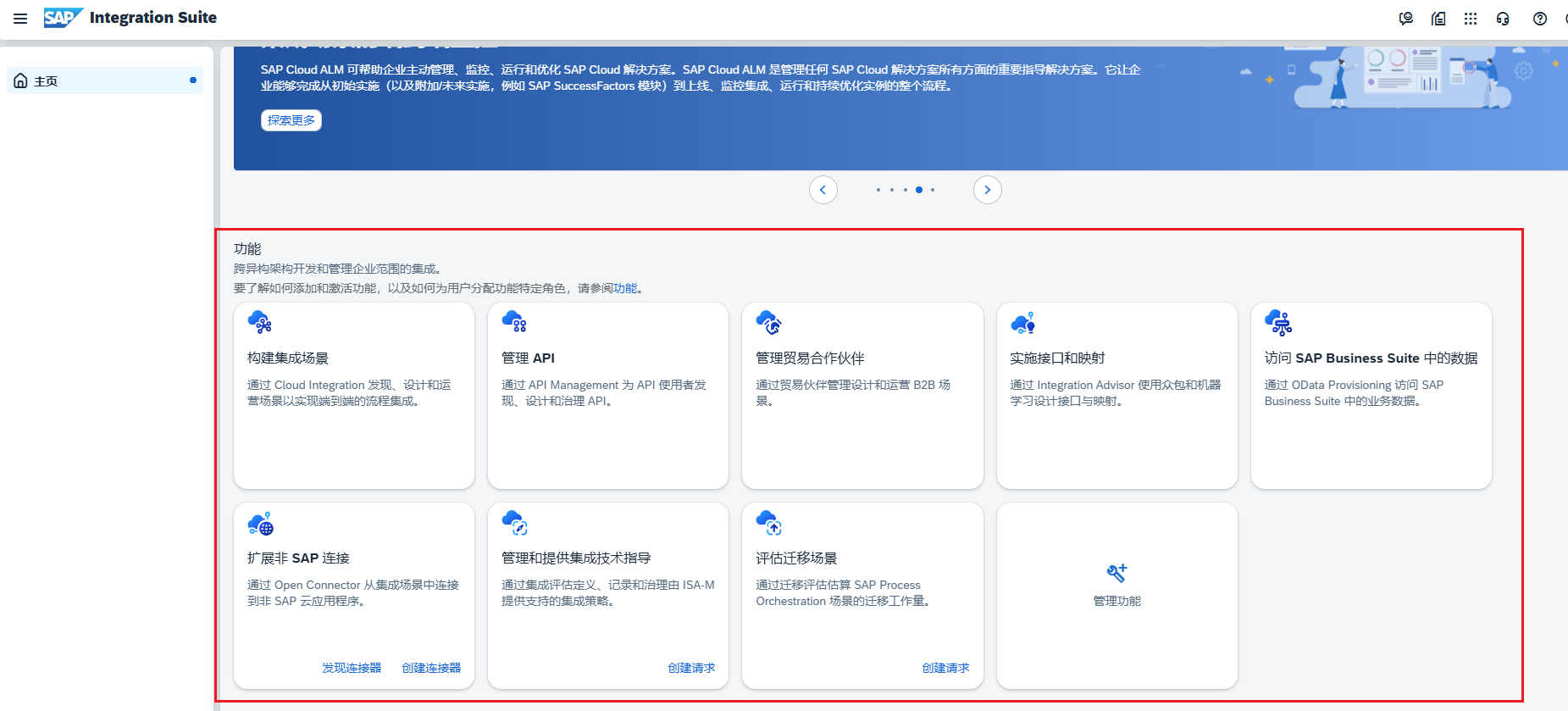Click the cloud icon on 管理贸易合作伙伴 card
1568x711 pixels.
[768, 322]
